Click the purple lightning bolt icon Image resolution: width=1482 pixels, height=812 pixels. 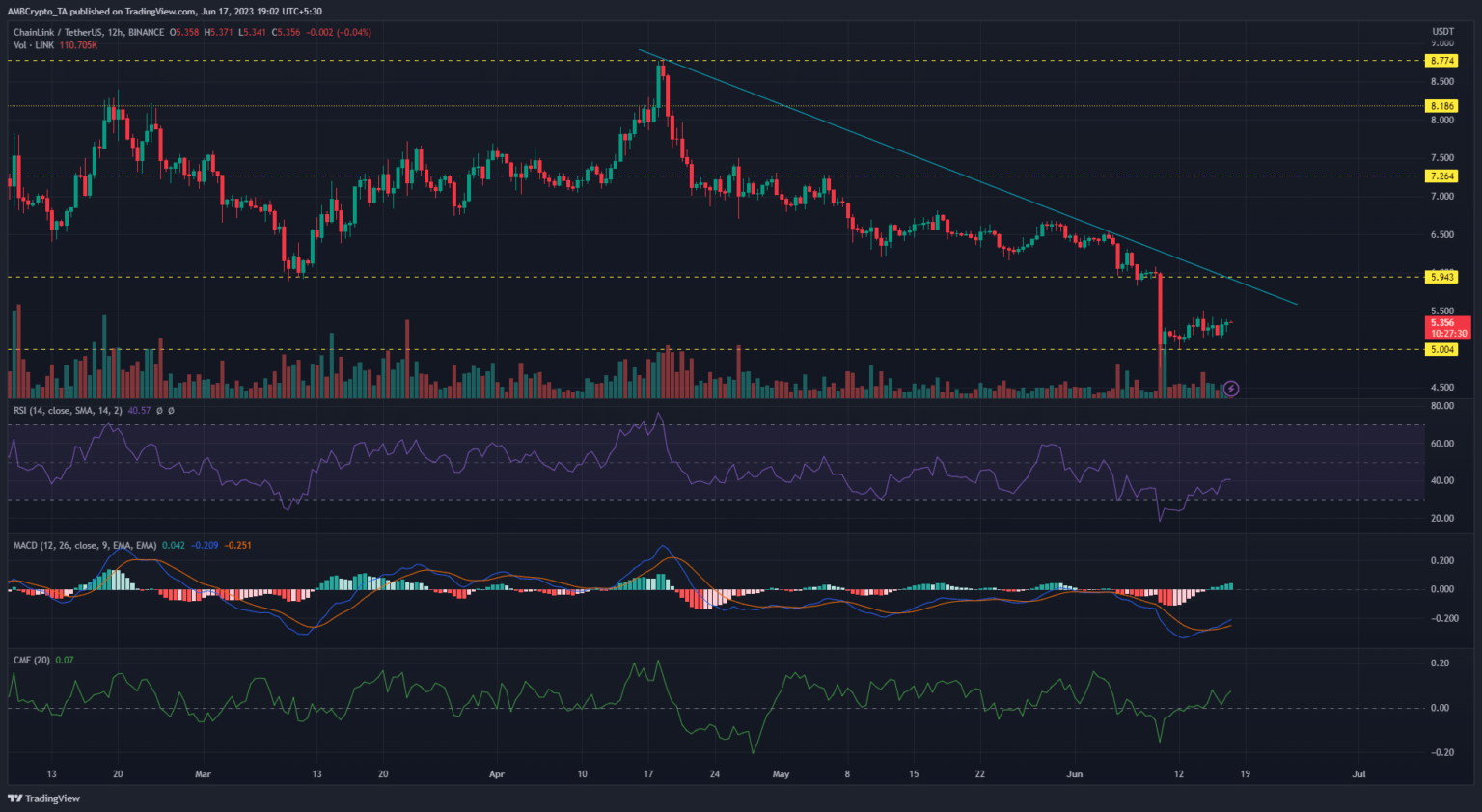coord(1231,390)
